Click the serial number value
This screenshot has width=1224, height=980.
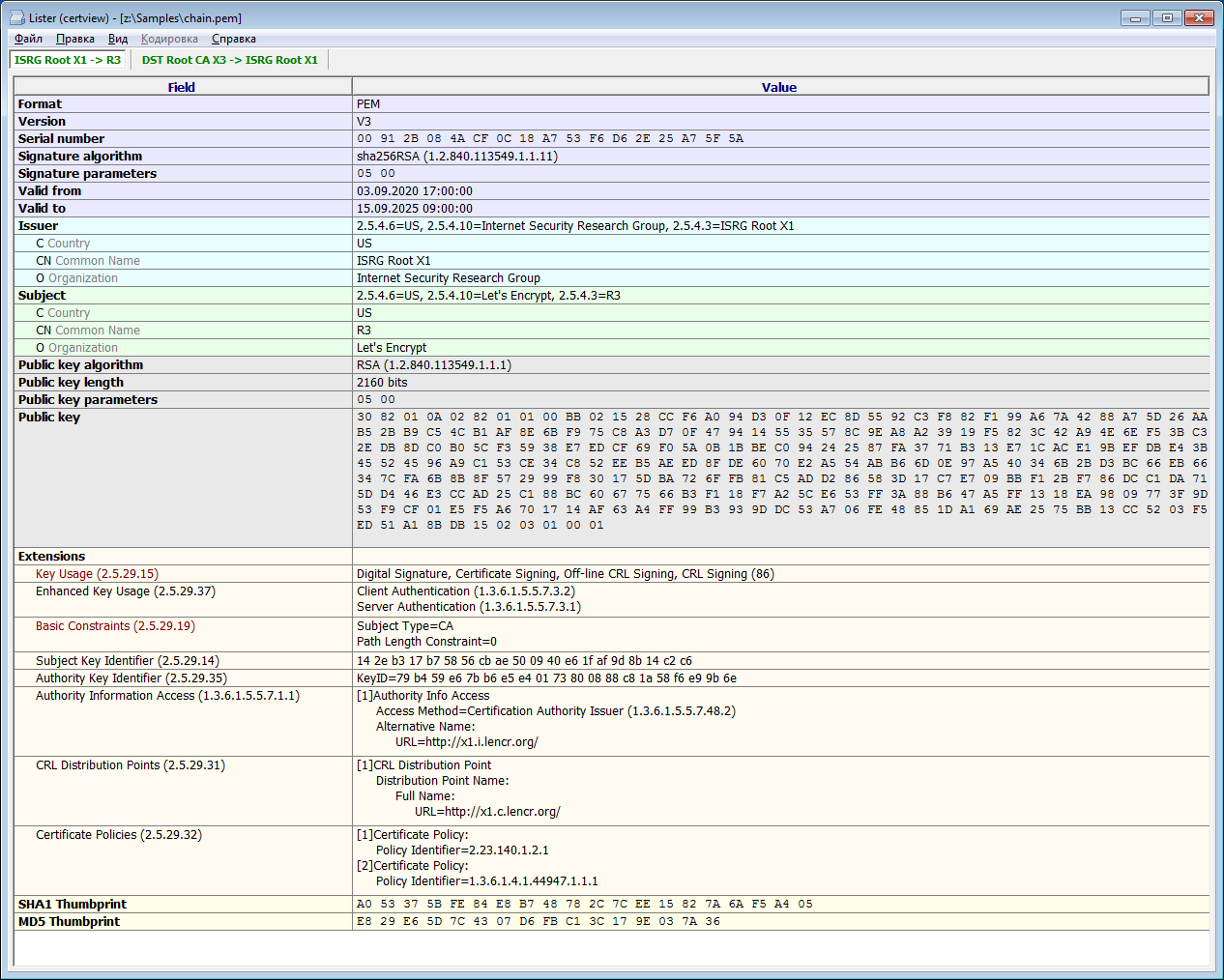tap(549, 139)
